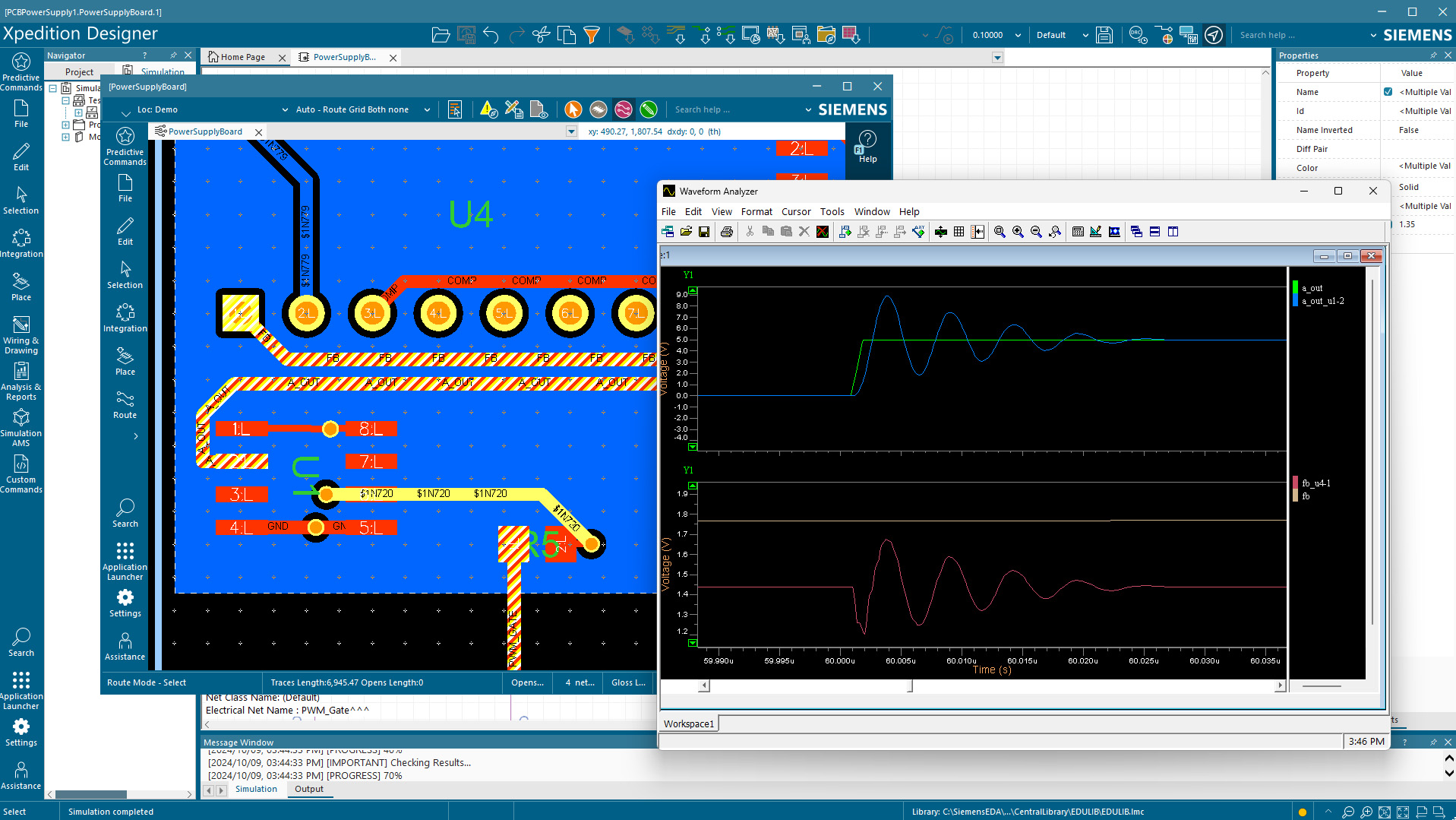1456x820 pixels.
Task: Select the Workspace1 tab at the bottom
Action: (x=687, y=723)
